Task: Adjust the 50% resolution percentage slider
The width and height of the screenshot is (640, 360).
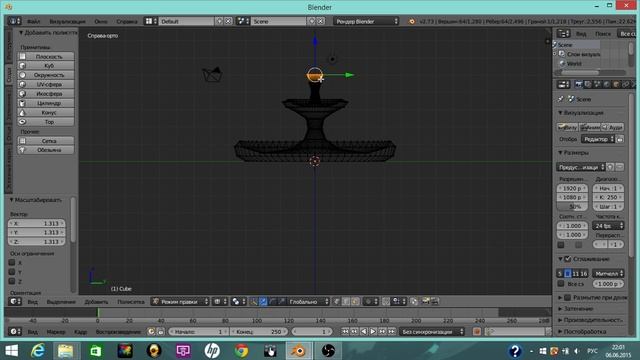Action: point(572,207)
